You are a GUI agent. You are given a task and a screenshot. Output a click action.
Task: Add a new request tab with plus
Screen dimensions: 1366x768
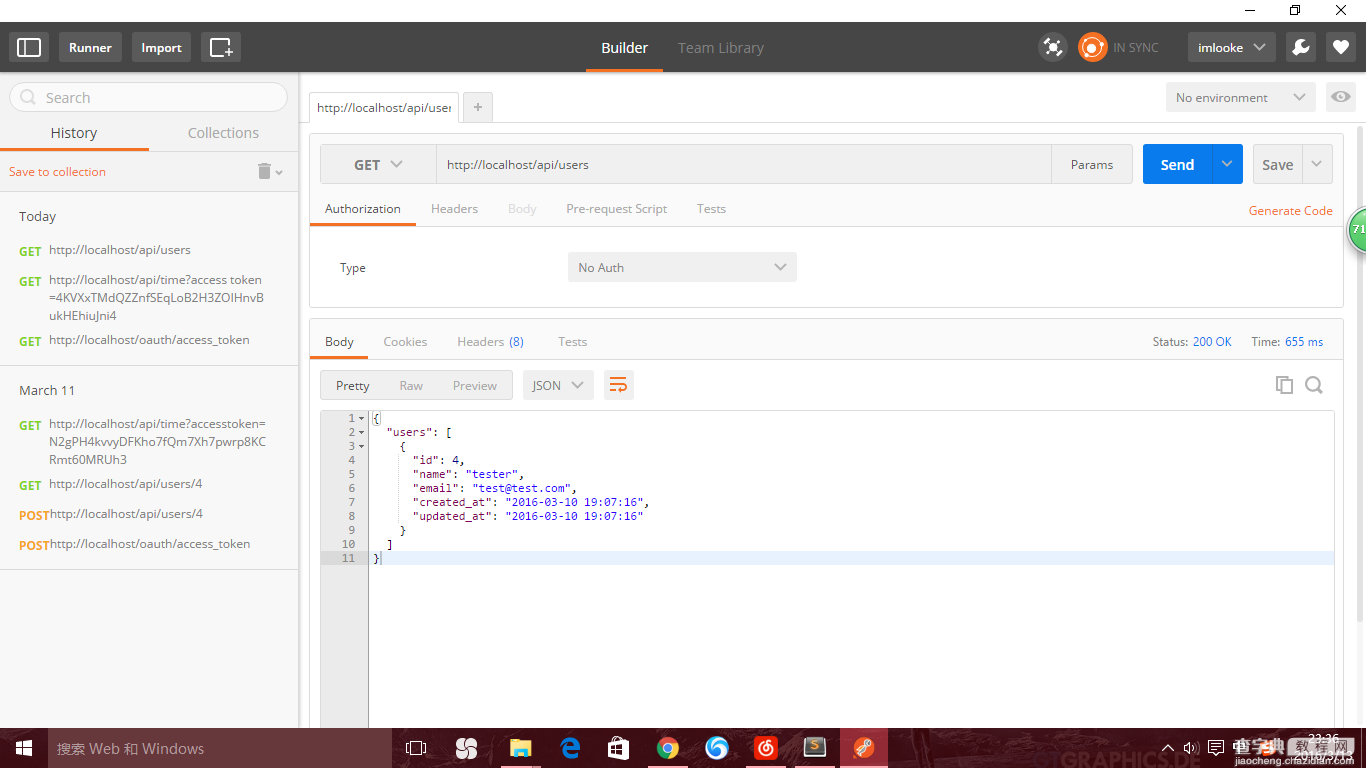(x=478, y=107)
